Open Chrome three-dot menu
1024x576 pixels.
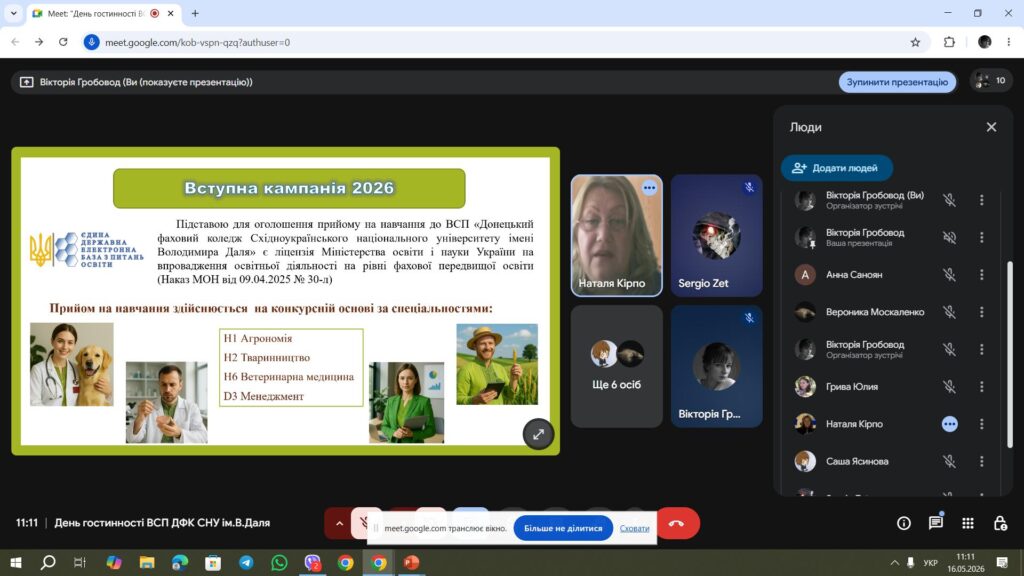point(1009,42)
